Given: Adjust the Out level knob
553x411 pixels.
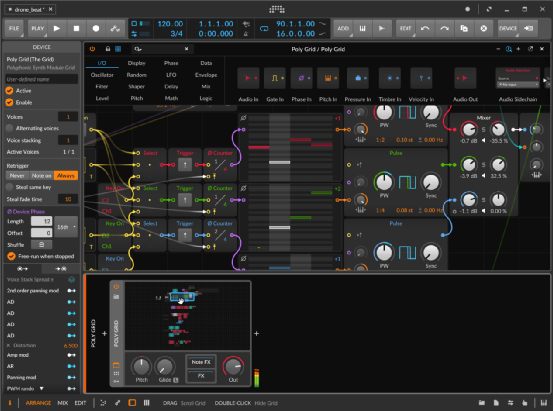Looking at the screenshot, I should [233, 367].
